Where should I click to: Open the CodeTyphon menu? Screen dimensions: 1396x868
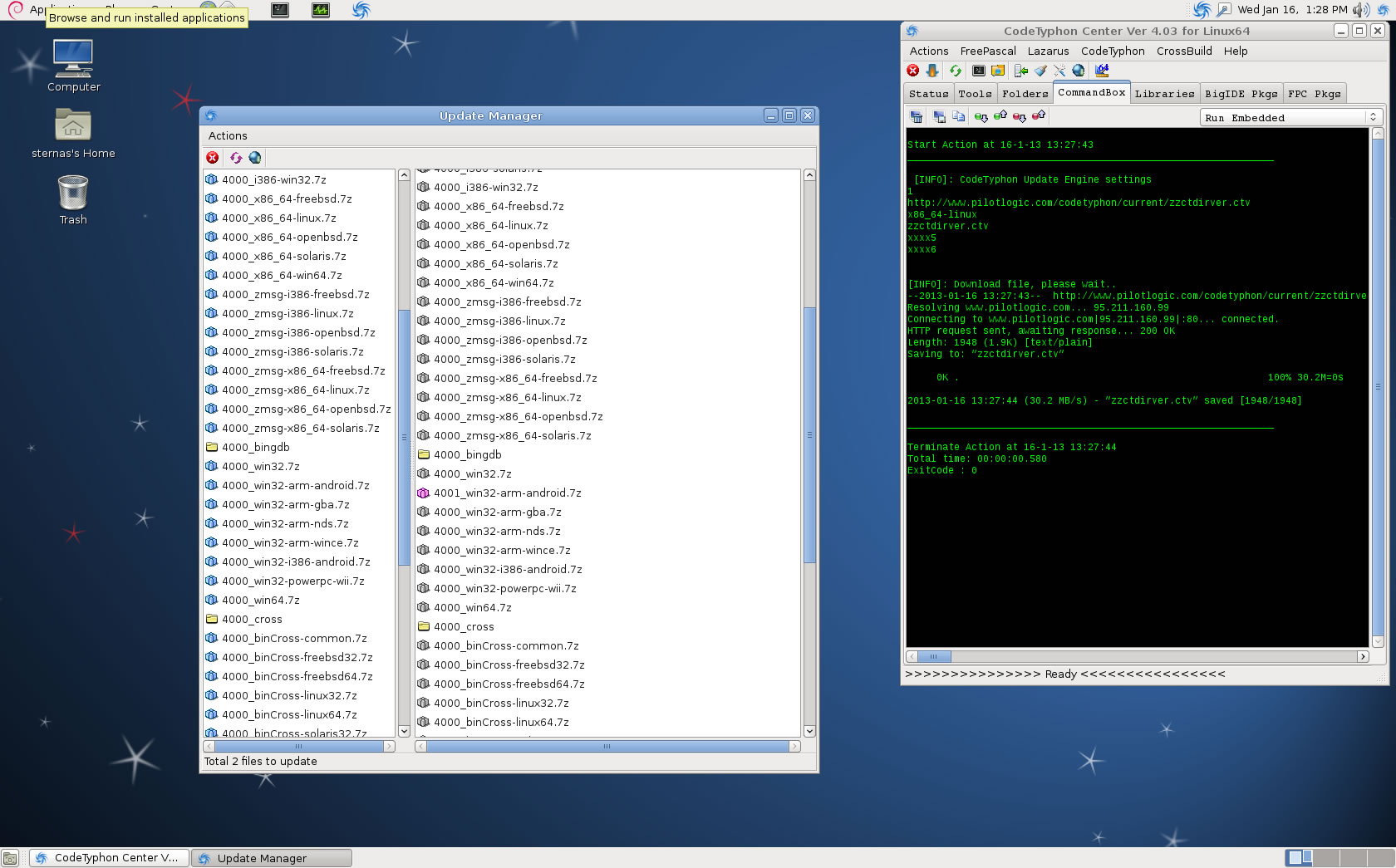[x=1113, y=51]
